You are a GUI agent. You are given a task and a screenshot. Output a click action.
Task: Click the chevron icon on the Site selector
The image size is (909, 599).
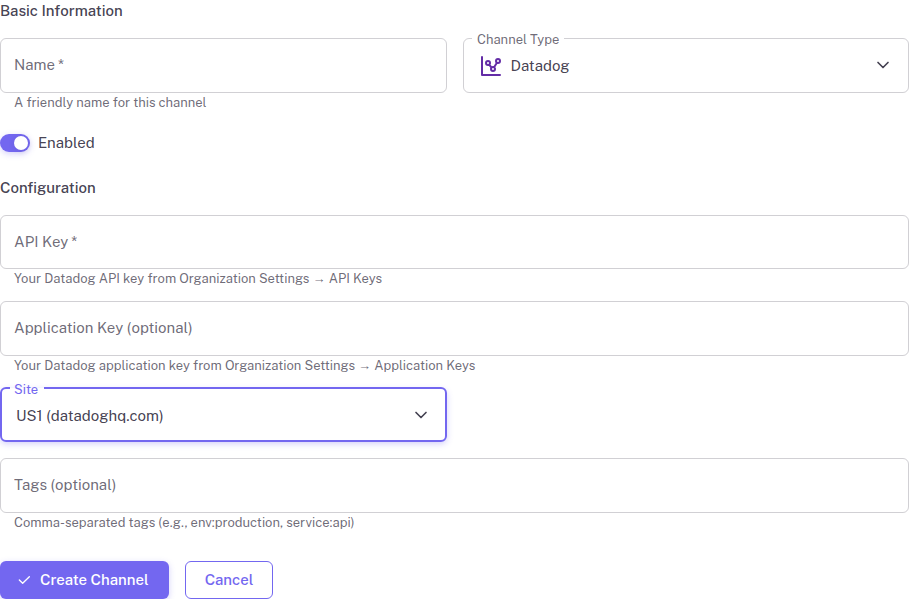click(x=421, y=417)
